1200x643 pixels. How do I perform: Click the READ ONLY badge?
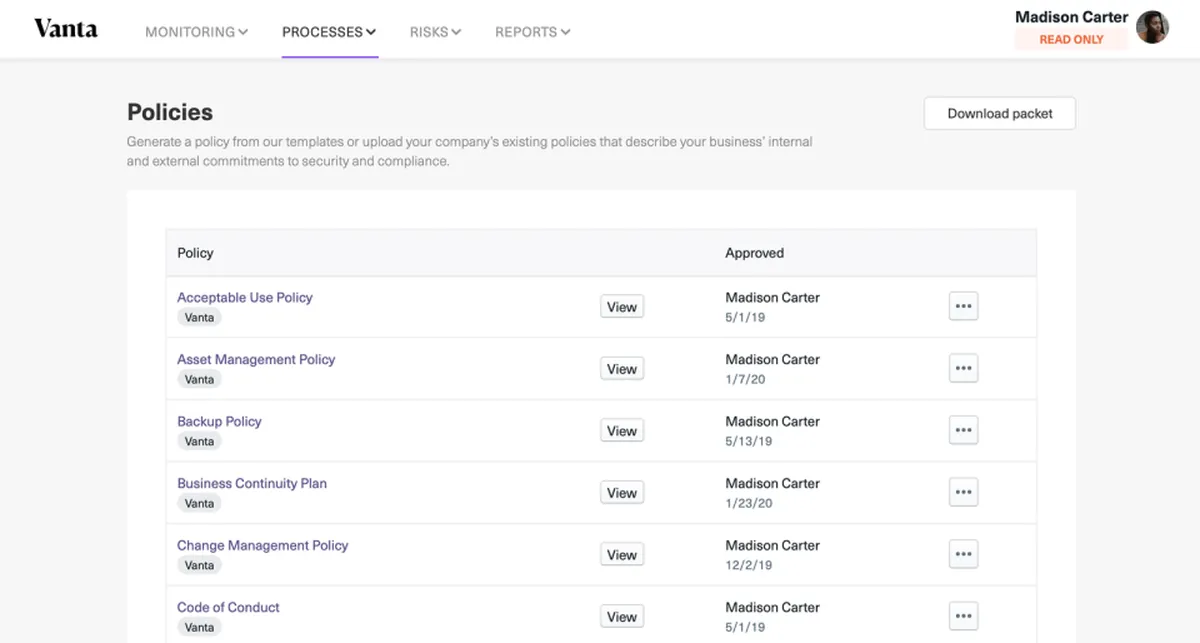pos(1071,40)
